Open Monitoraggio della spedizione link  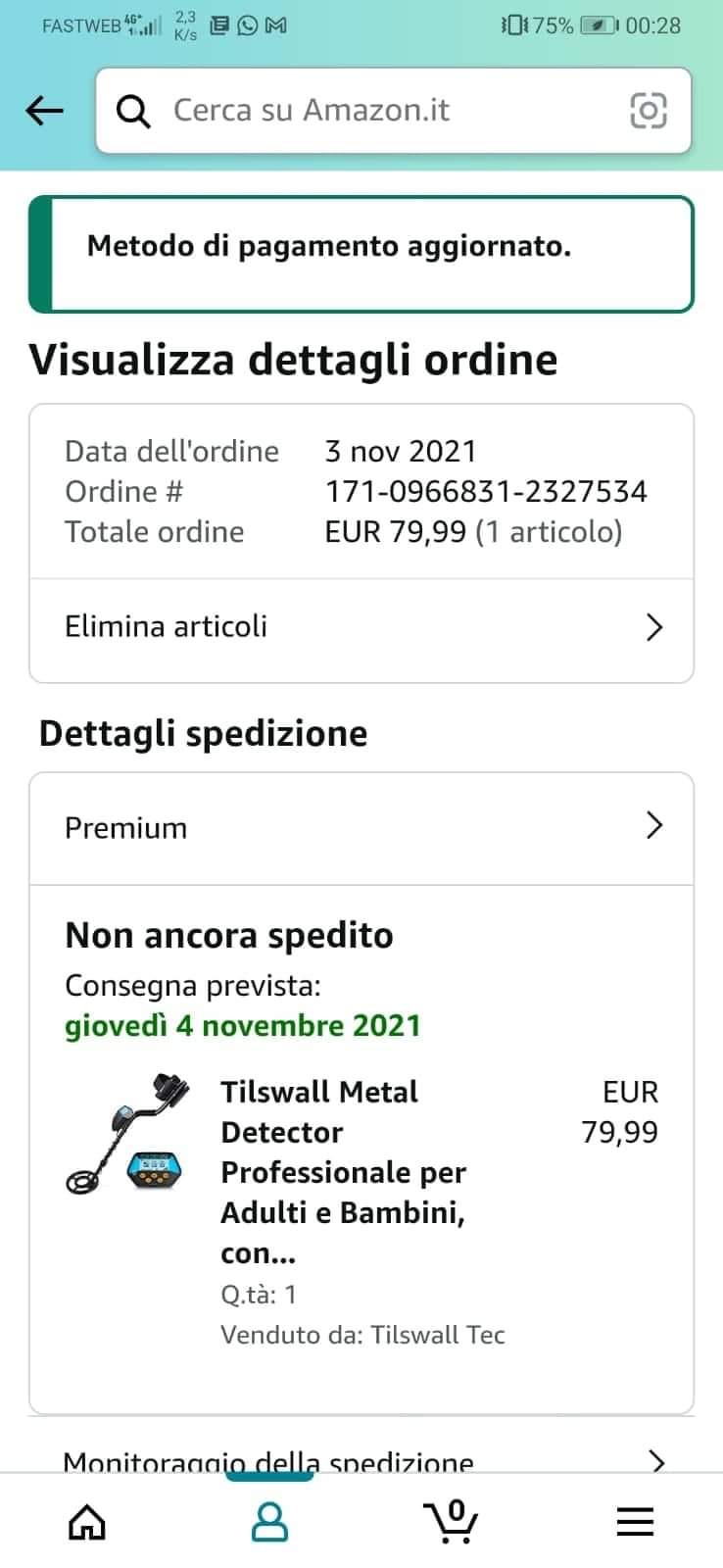click(268, 1461)
